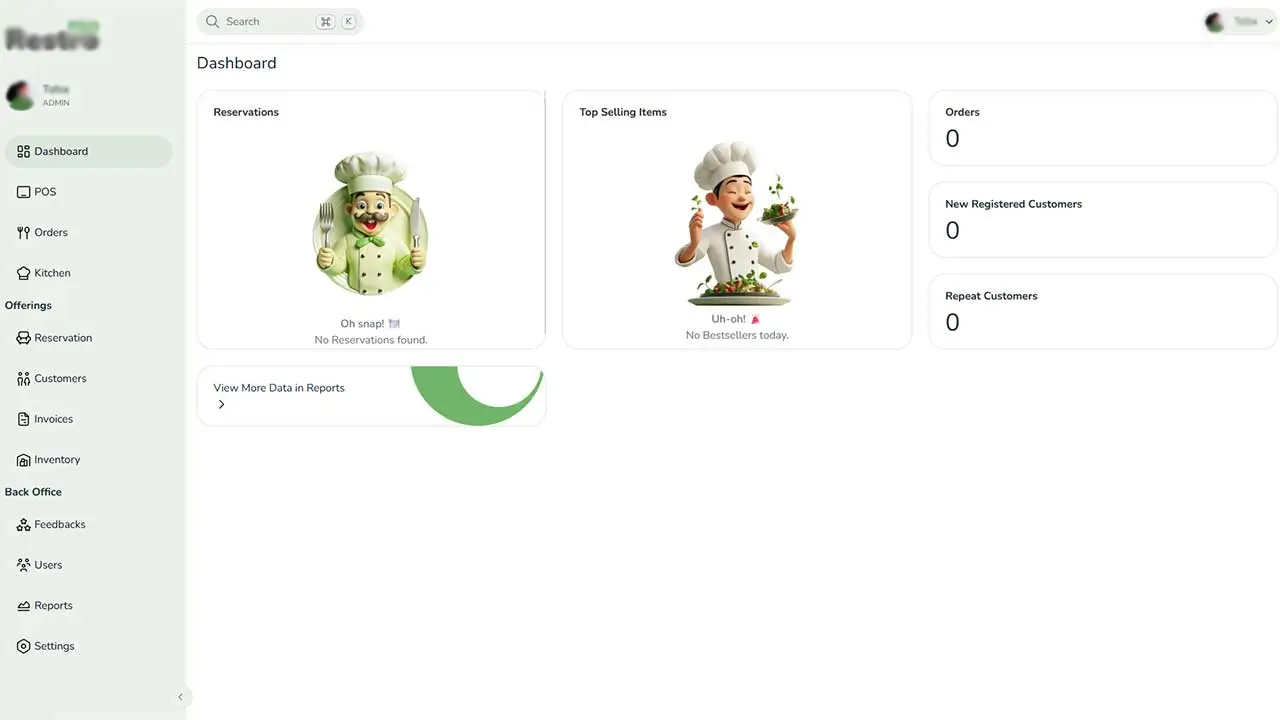Open the POS screen icon in sidebar
This screenshot has width=1280, height=720.
coord(24,192)
